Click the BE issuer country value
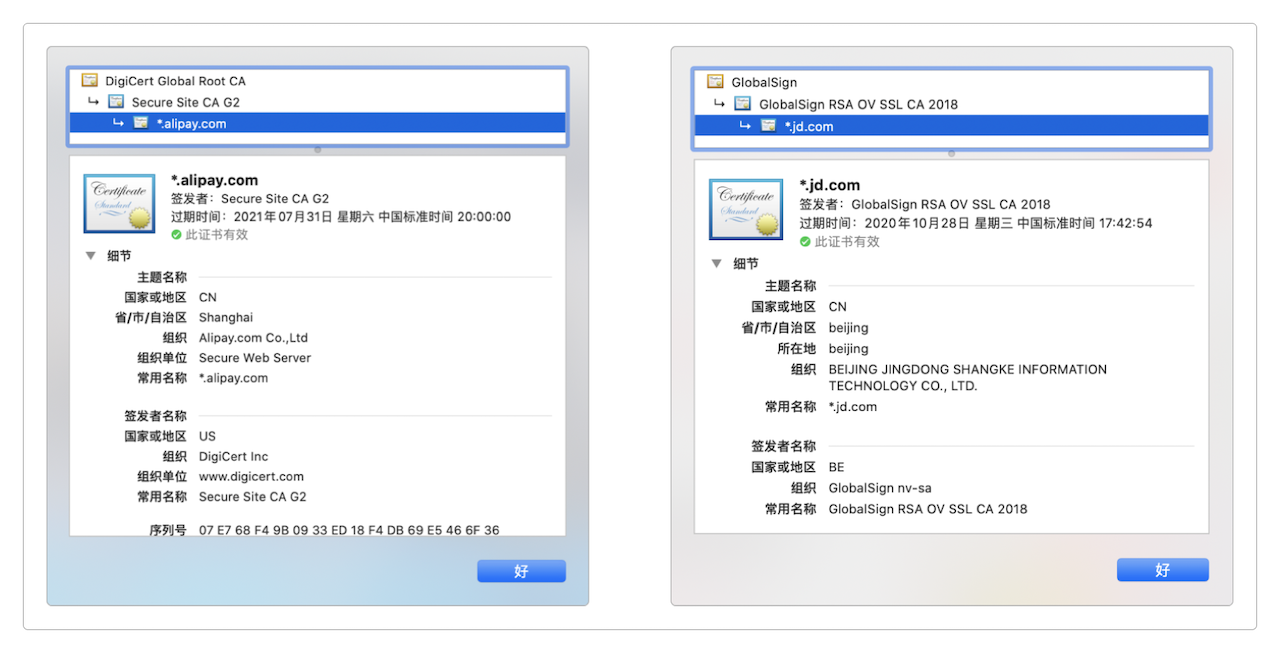 click(837, 467)
